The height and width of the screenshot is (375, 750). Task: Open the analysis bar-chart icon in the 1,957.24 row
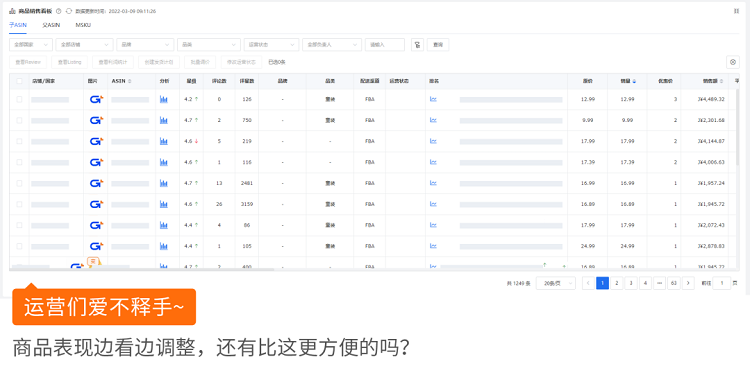pyautogui.click(x=164, y=183)
